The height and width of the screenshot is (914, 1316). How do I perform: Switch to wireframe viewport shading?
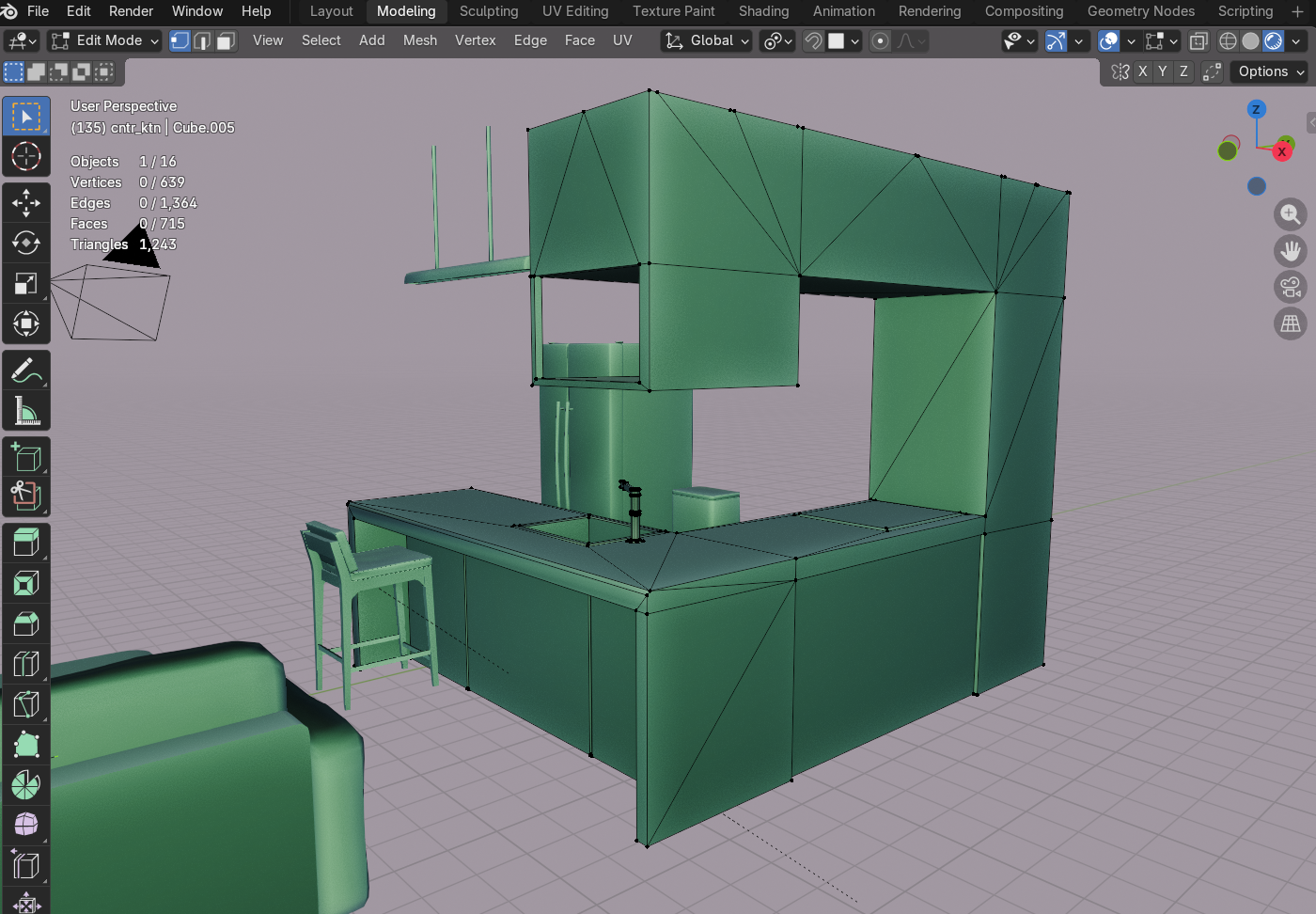1228,41
